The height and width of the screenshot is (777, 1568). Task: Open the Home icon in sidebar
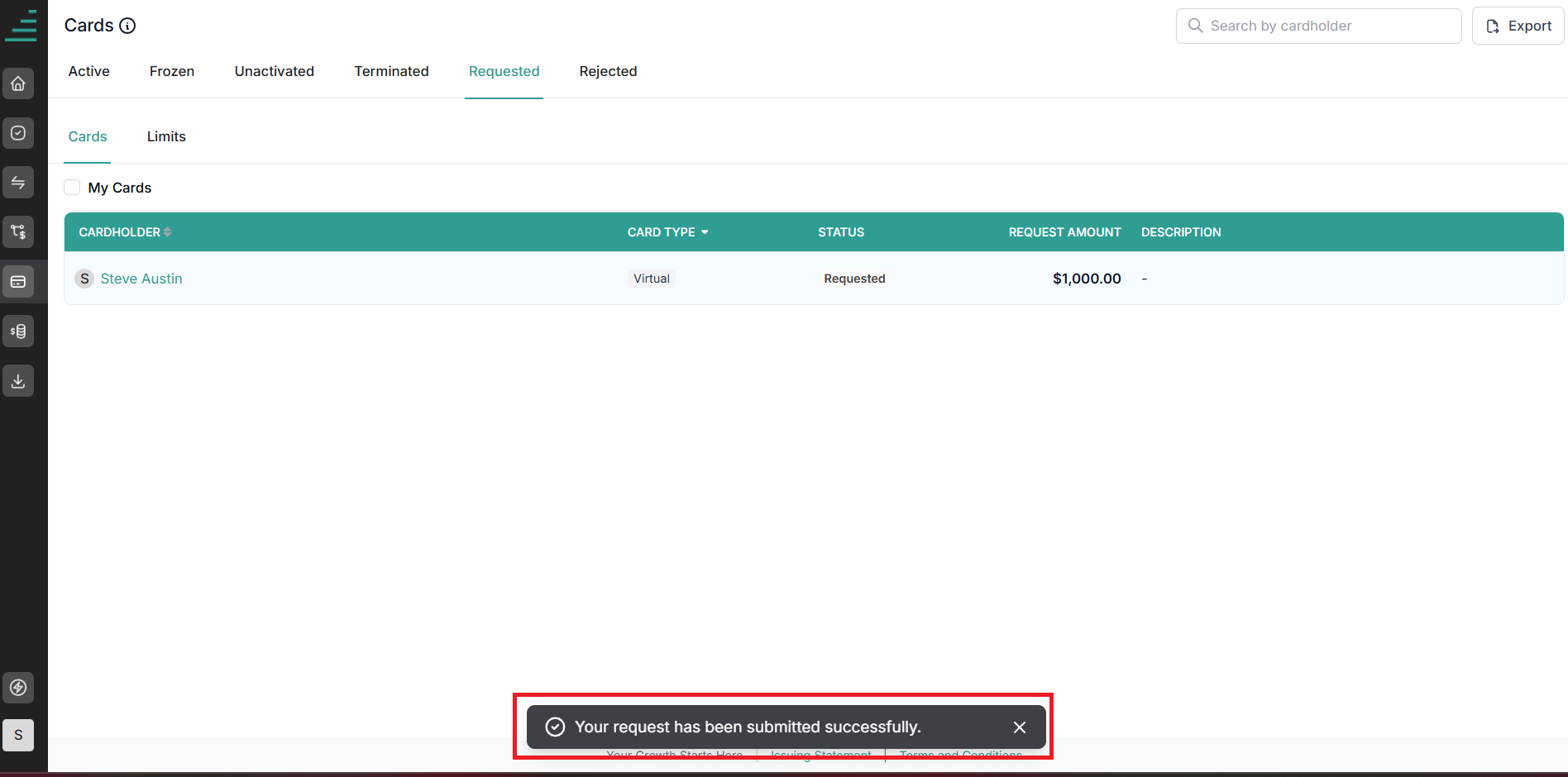18,83
